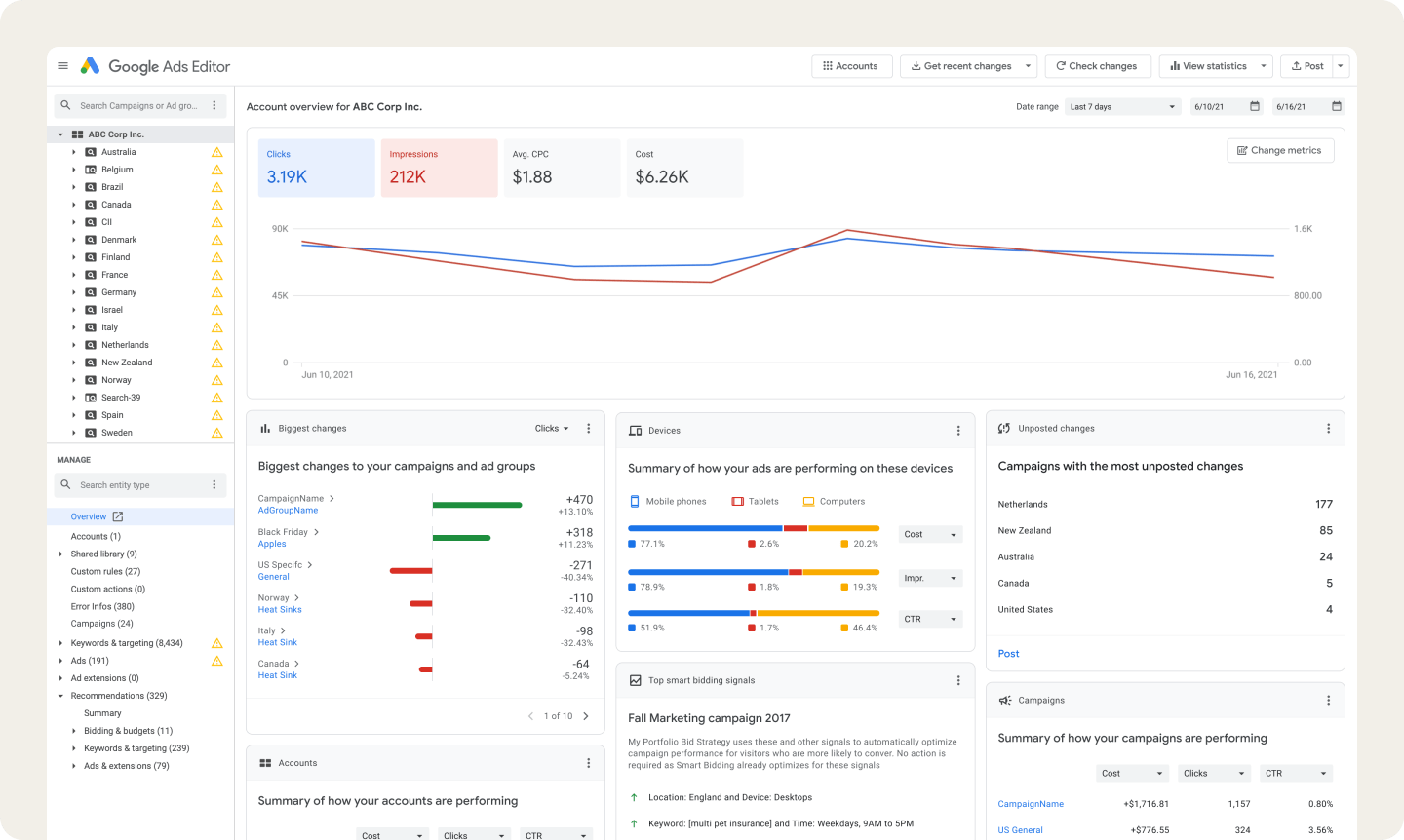Viewport: 1404px width, 840px height.
Task: Click the search icon in the campaign search bar
Action: 64,105
